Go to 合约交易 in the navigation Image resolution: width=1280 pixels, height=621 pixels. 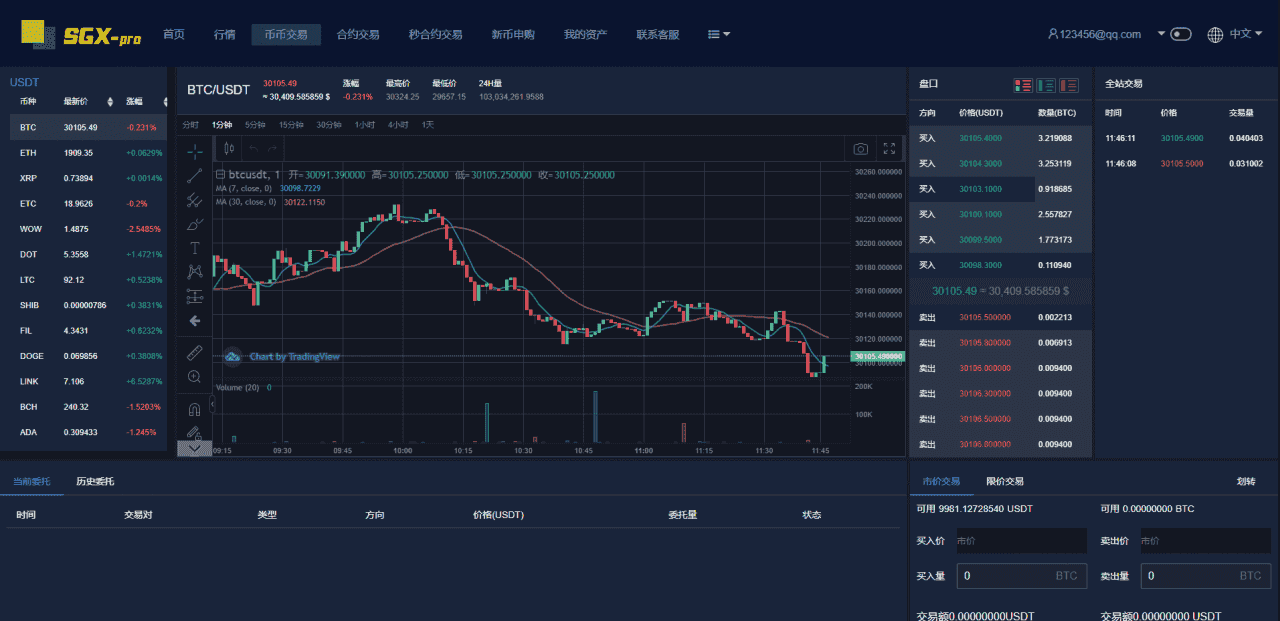[358, 34]
